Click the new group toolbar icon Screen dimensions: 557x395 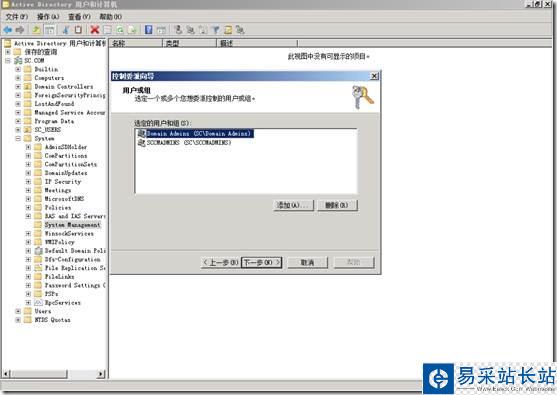[x=191, y=30]
